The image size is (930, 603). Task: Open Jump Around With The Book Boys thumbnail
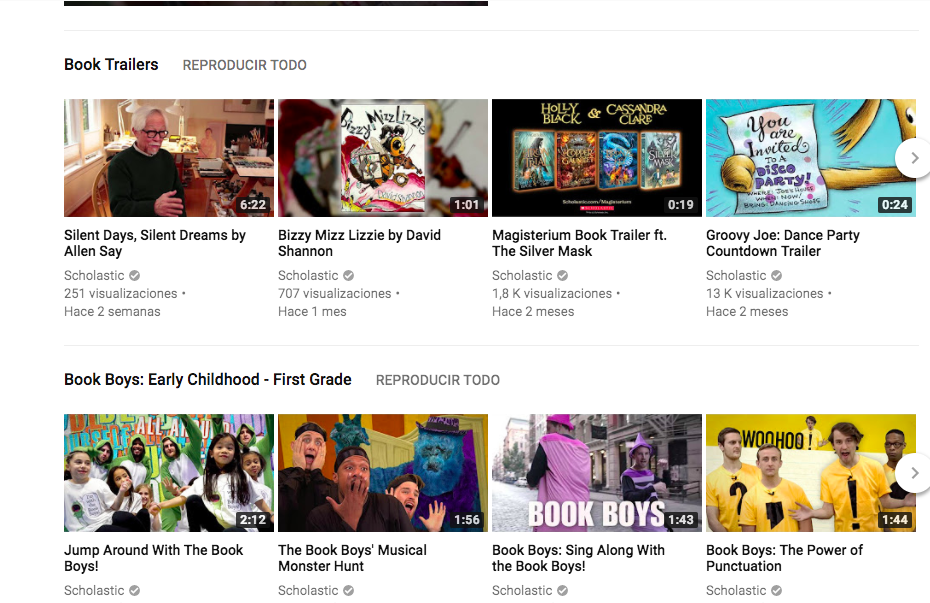pos(168,472)
